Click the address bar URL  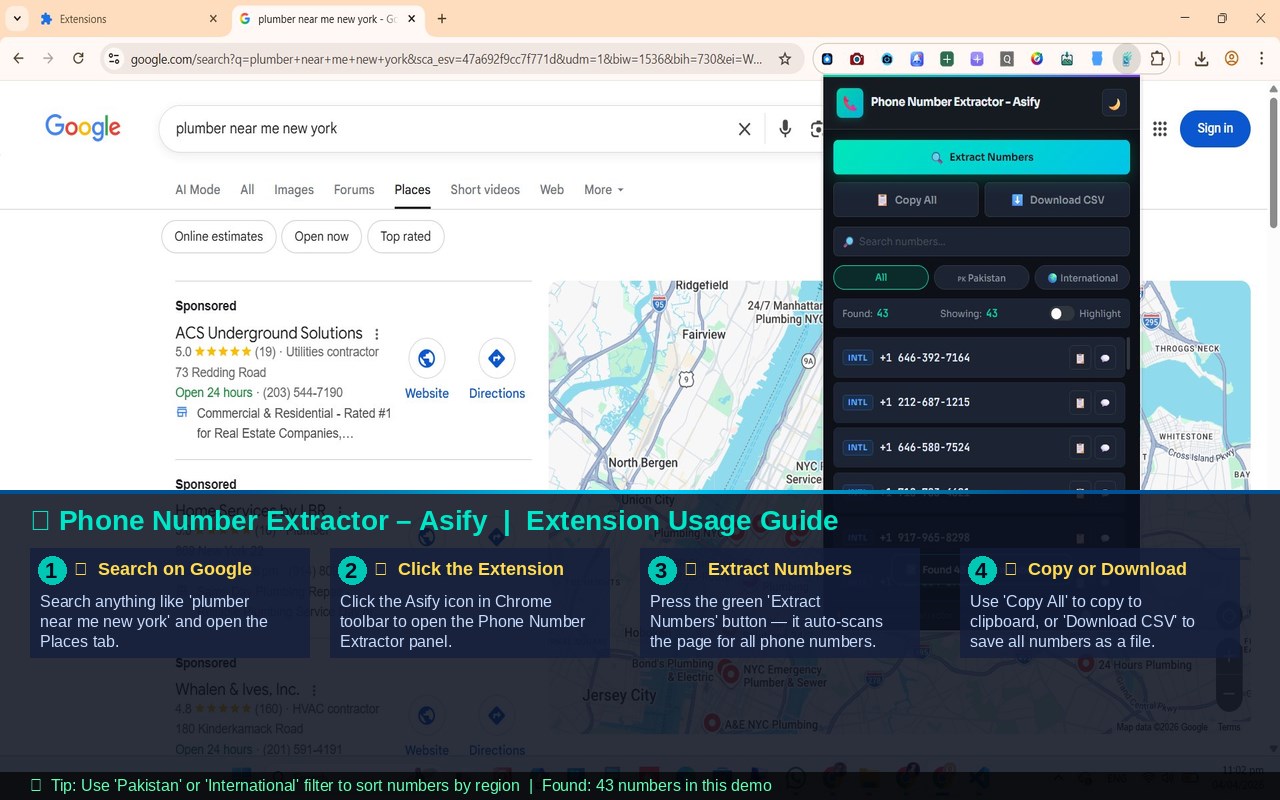[x=447, y=59]
